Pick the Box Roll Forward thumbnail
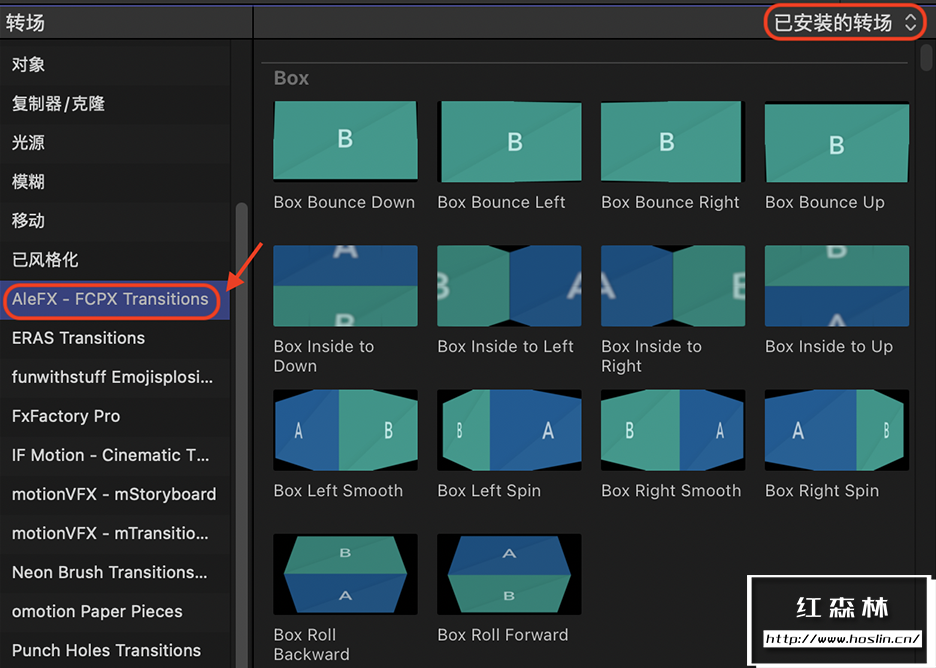936x668 pixels. pos(509,575)
